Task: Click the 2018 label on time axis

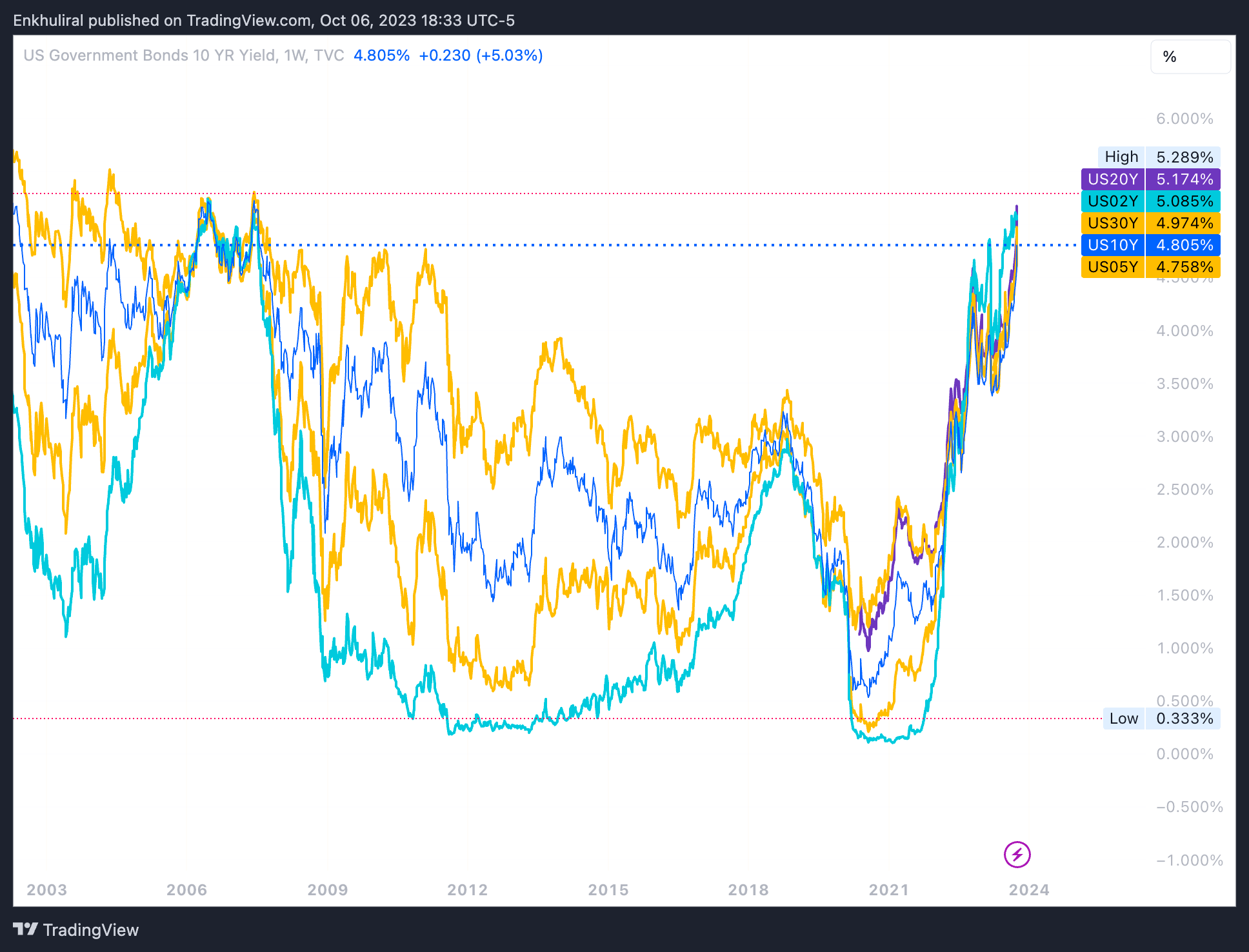Action: 748,890
